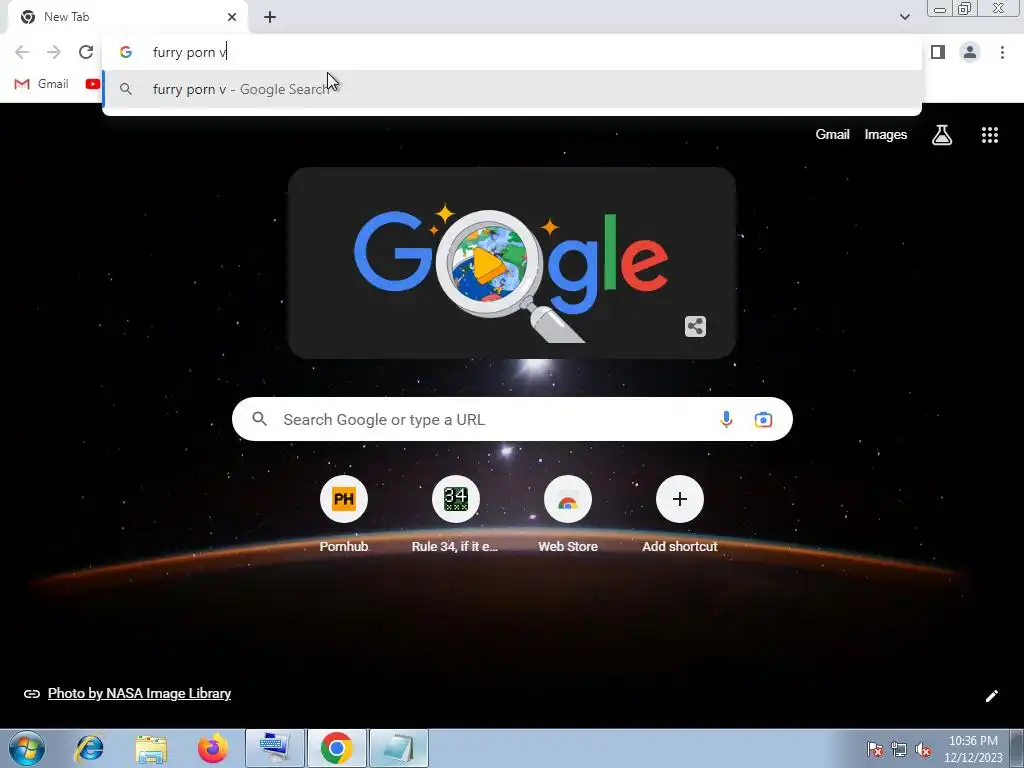Start voice search with microphone icon
Viewport: 1024px width, 768px height.
pyautogui.click(x=726, y=419)
